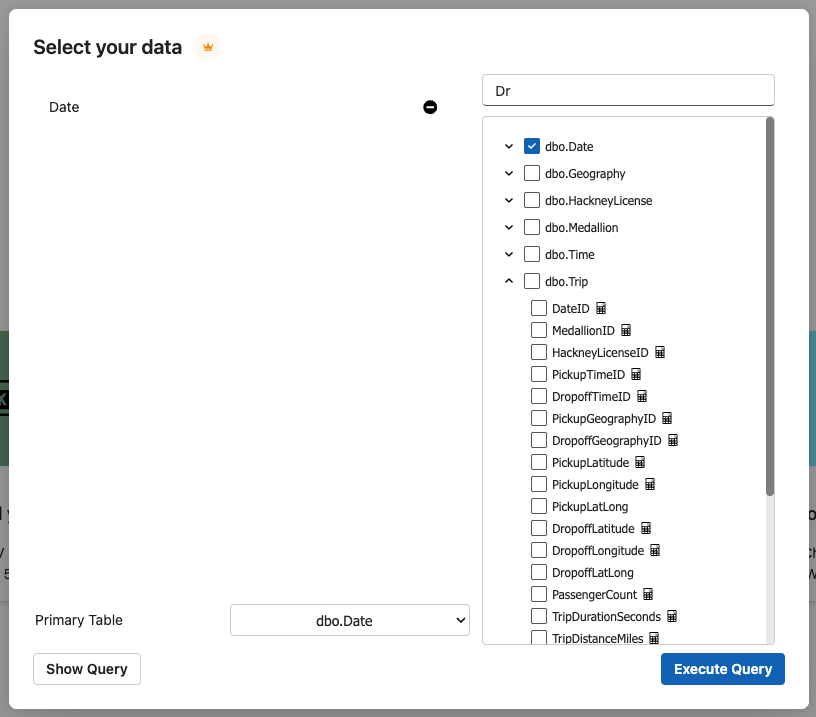The image size is (816, 717).
Task: Enable the PickupLatLong column checkbox
Action: pos(539,507)
